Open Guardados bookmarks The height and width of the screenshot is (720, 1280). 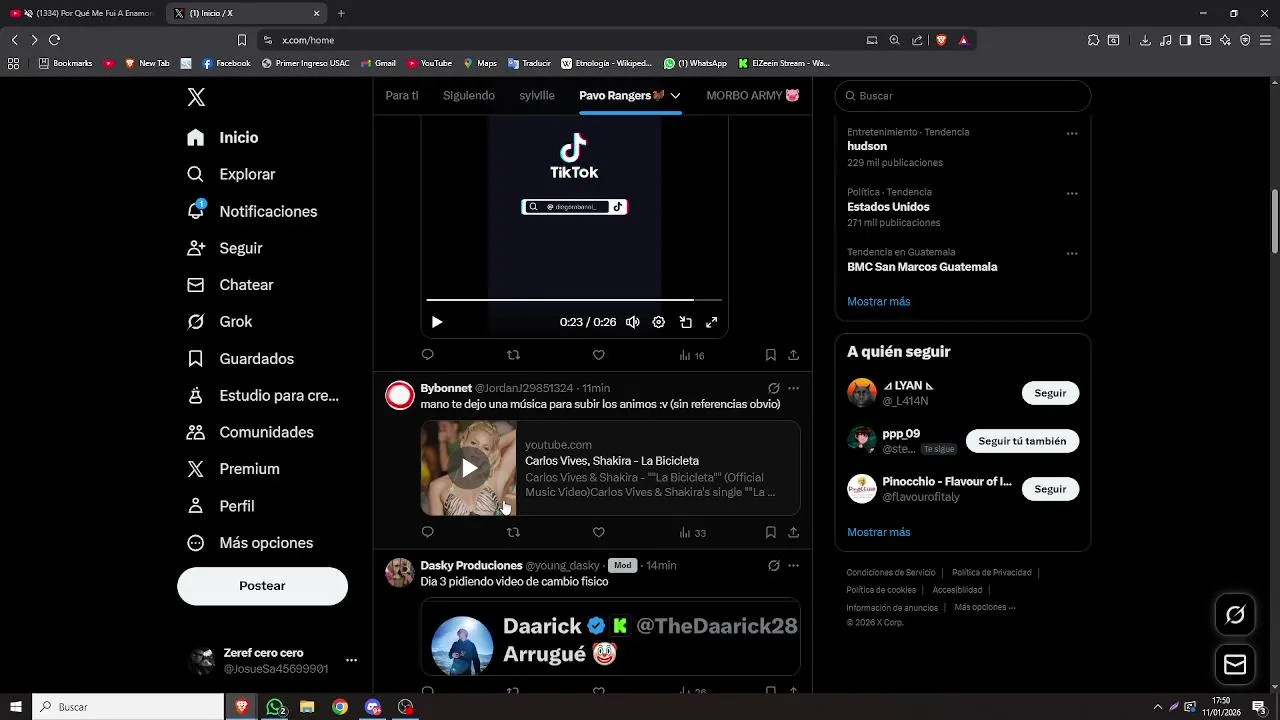(x=241, y=359)
